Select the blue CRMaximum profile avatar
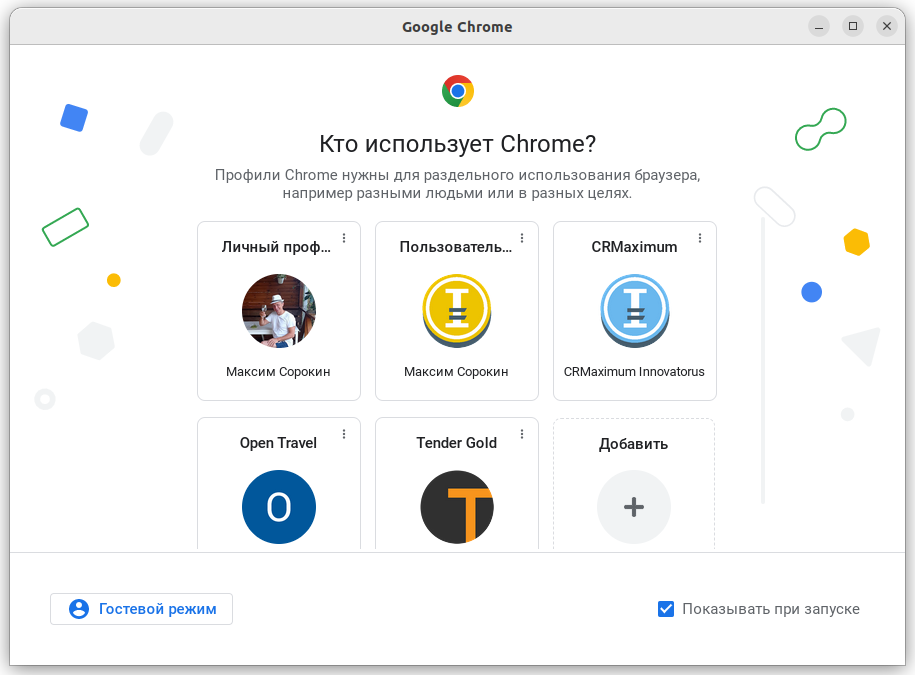The height and width of the screenshot is (675, 915). pos(635,311)
